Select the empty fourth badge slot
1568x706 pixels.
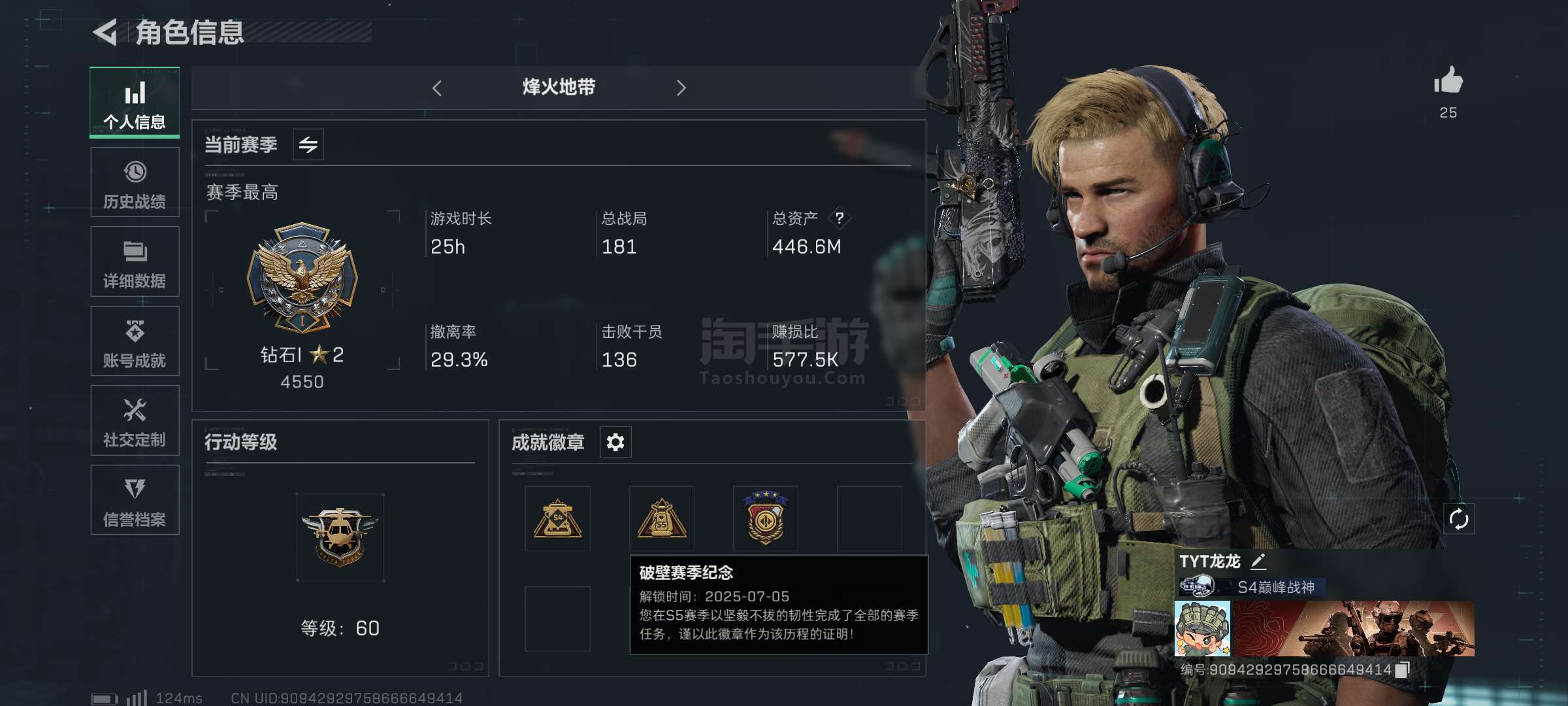870,519
